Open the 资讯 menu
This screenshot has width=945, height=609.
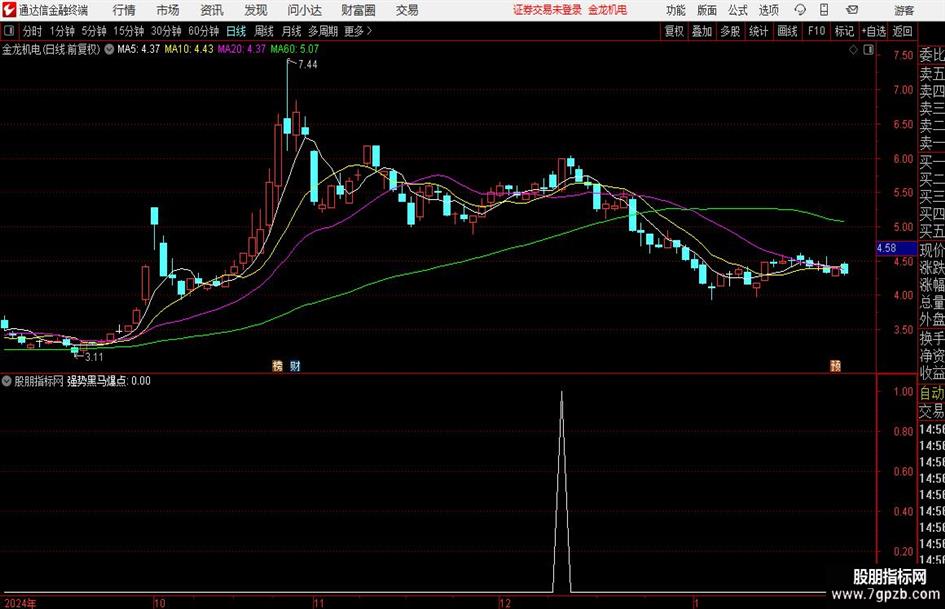tap(212, 10)
